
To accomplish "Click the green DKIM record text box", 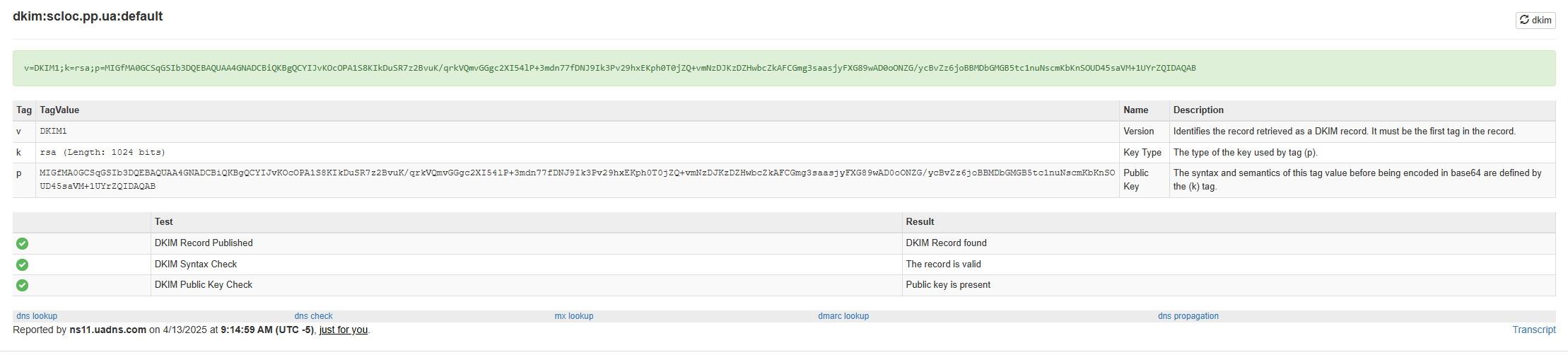I will point(783,69).
